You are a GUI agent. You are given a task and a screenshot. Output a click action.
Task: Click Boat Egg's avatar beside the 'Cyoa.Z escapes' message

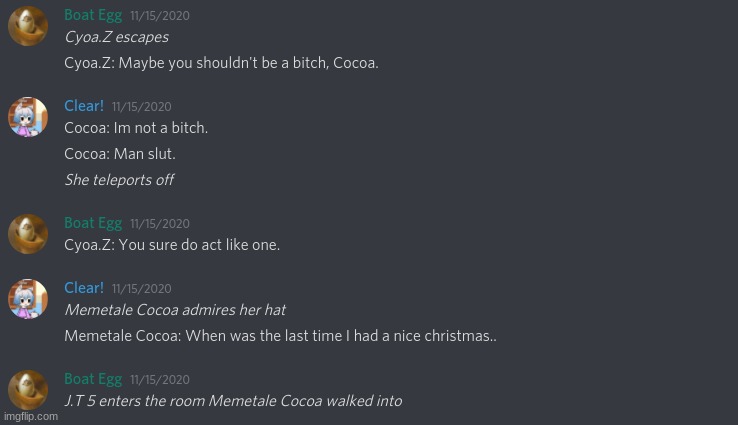pyautogui.click(x=28, y=26)
